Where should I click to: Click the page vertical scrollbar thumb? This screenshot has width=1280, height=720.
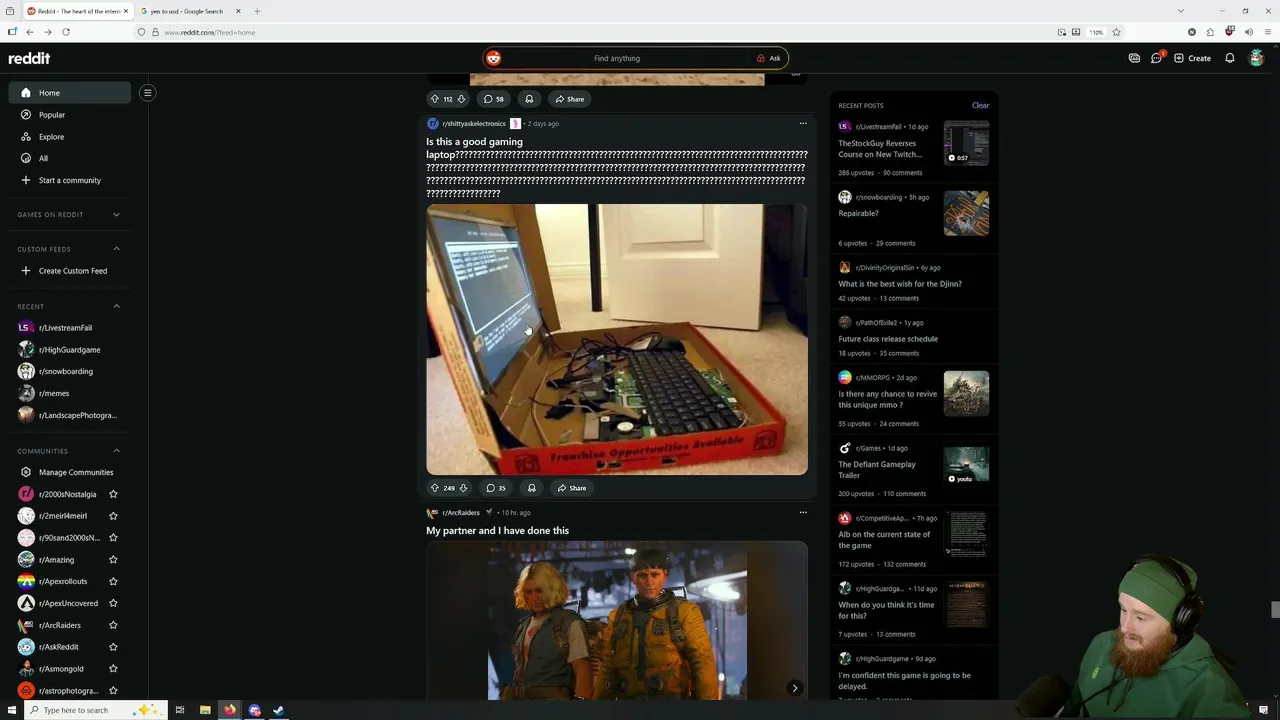1274,610
